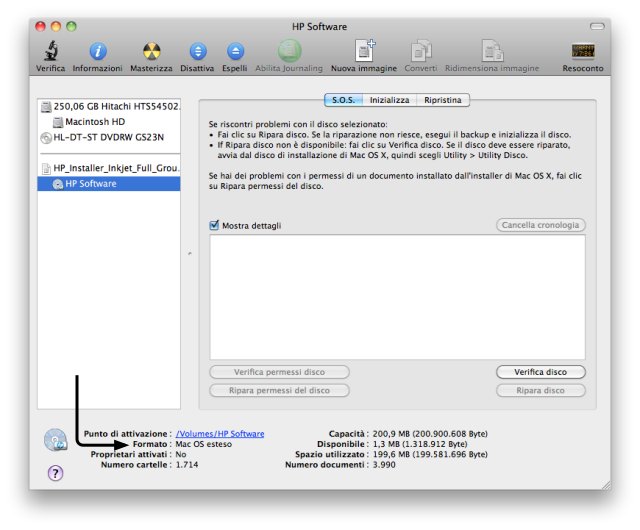
Task: Click the Converti toolbar icon
Action: [x=421, y=51]
